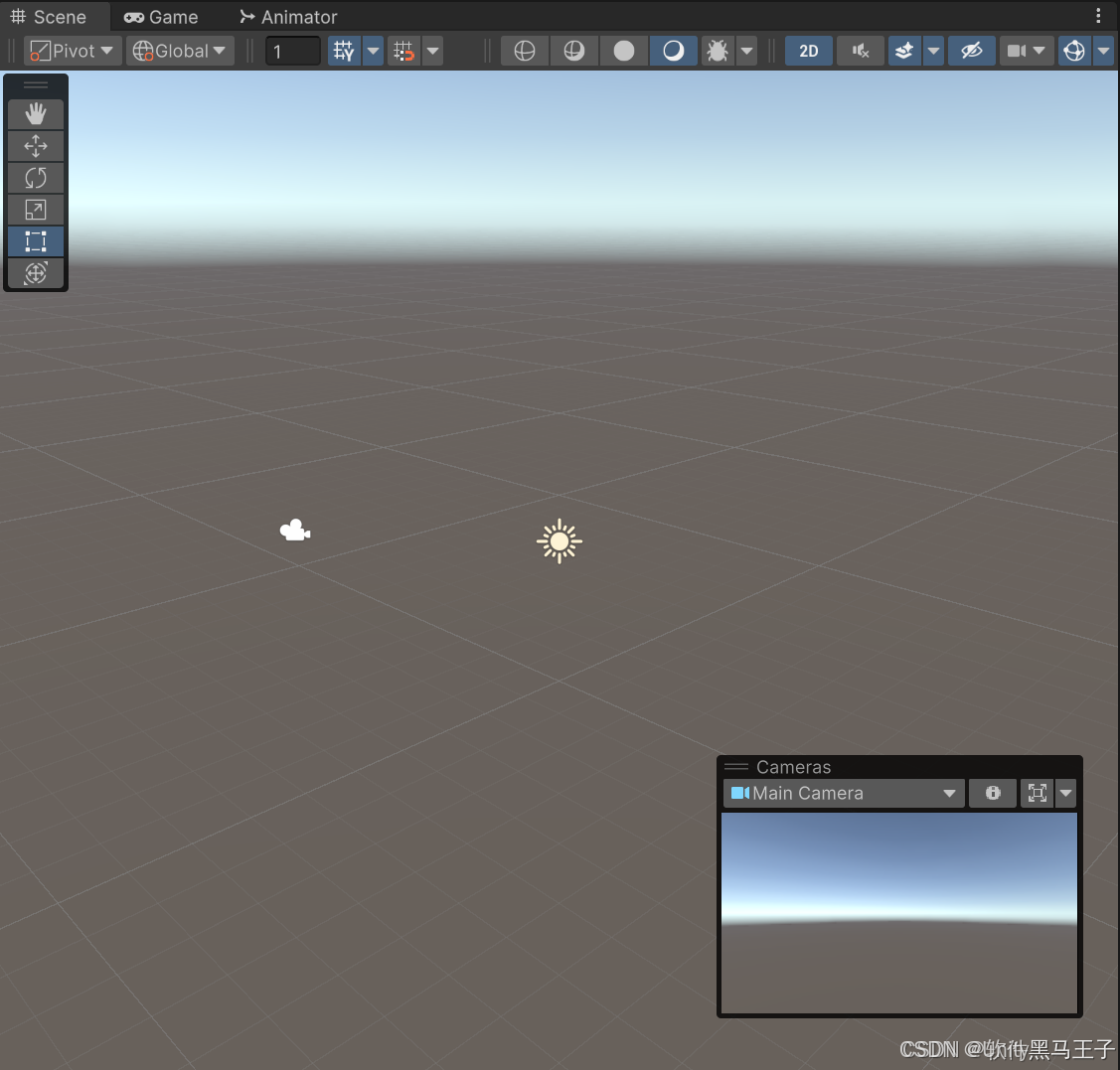
Task: Click the debug draw mode bug icon
Action: pyautogui.click(x=718, y=51)
